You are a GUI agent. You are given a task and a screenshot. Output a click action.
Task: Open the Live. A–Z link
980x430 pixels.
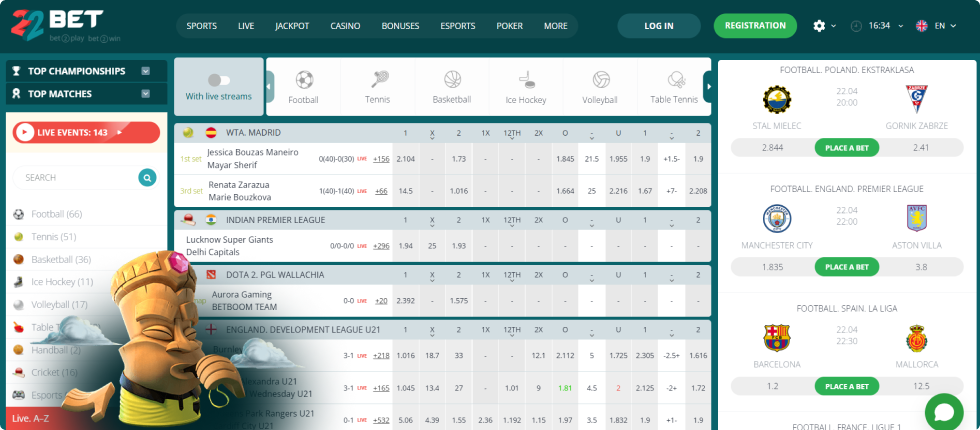pos(30,418)
